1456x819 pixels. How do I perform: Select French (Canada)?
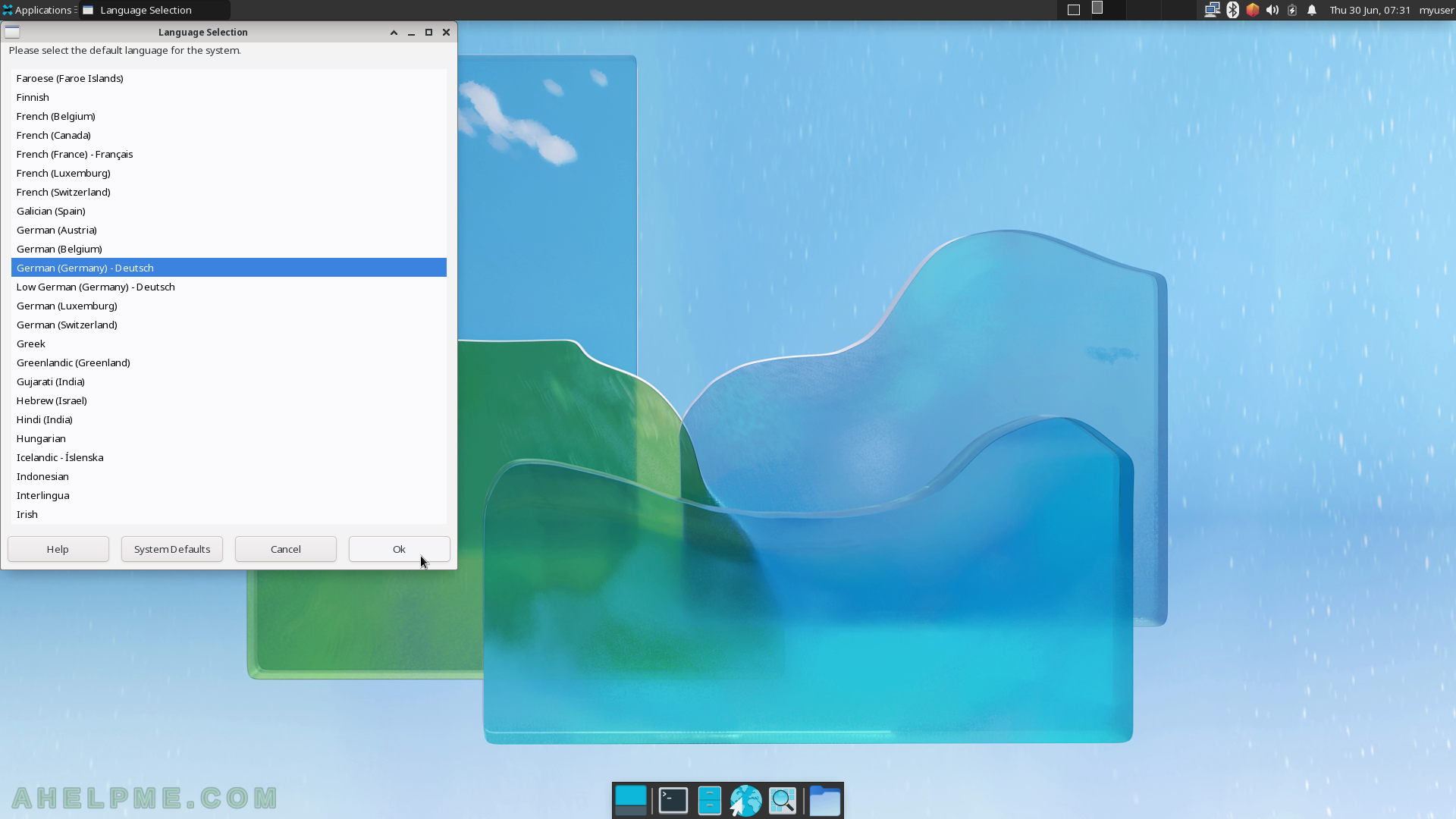pyautogui.click(x=229, y=135)
